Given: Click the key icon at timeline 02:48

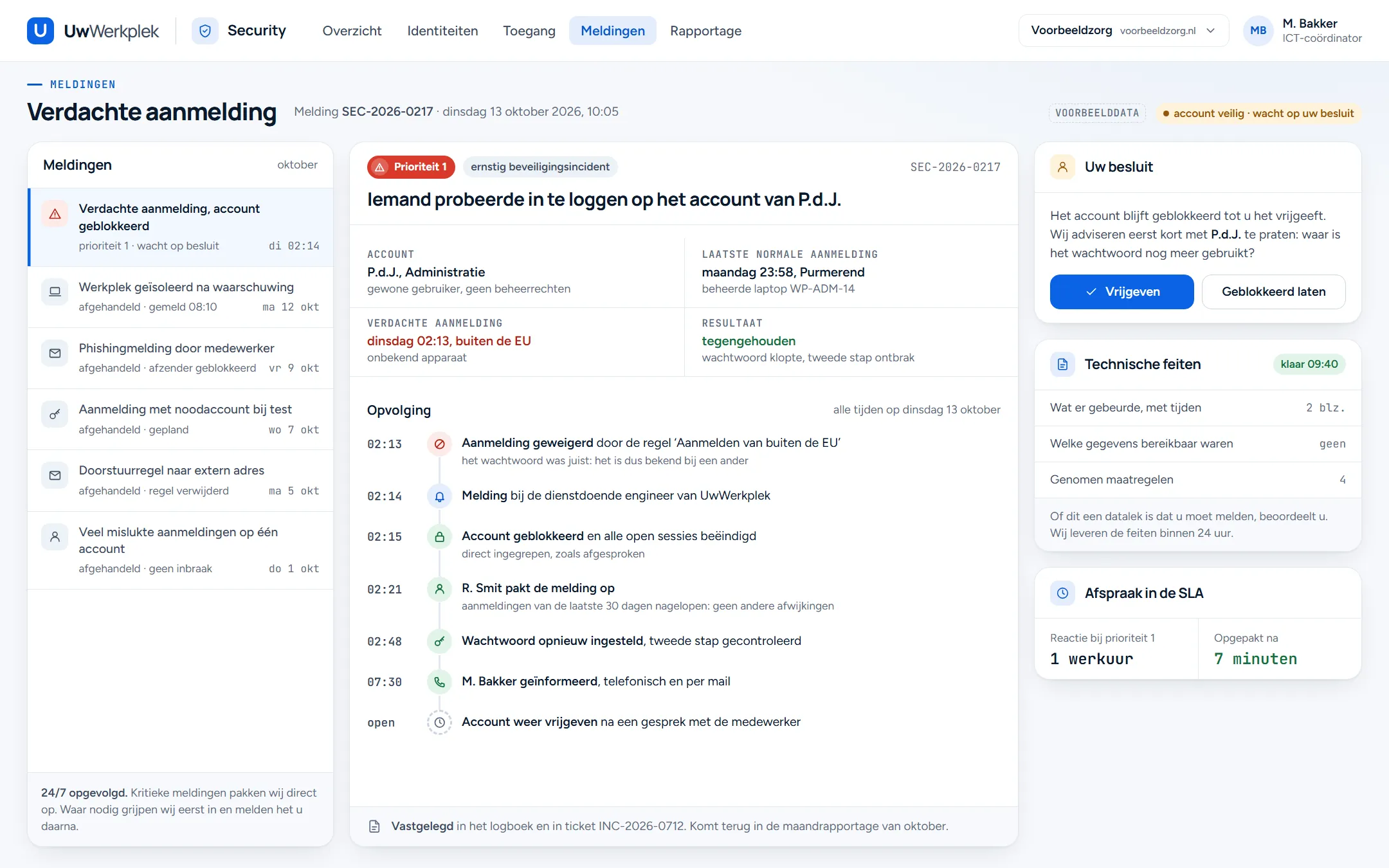Looking at the screenshot, I should (440, 642).
